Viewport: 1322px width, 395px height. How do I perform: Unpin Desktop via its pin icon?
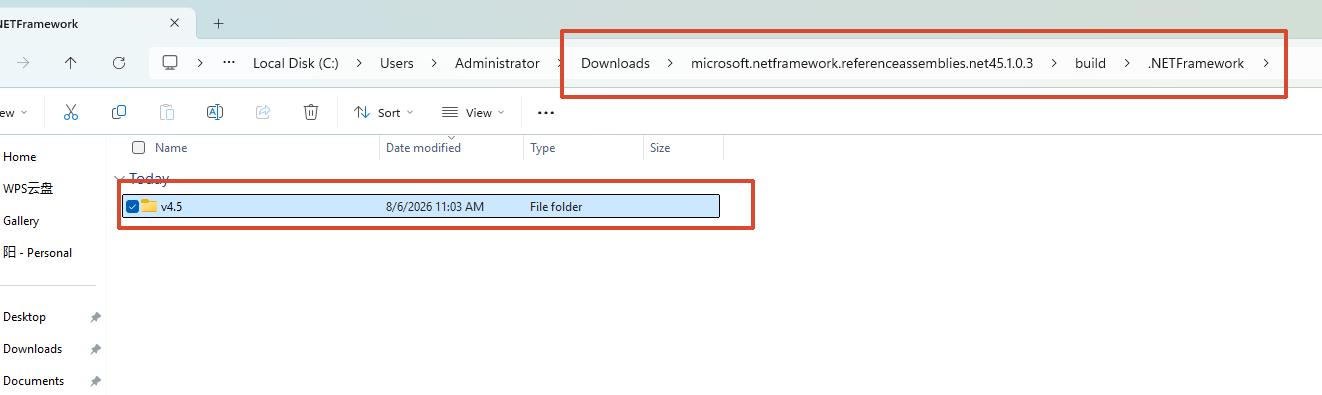(95, 317)
